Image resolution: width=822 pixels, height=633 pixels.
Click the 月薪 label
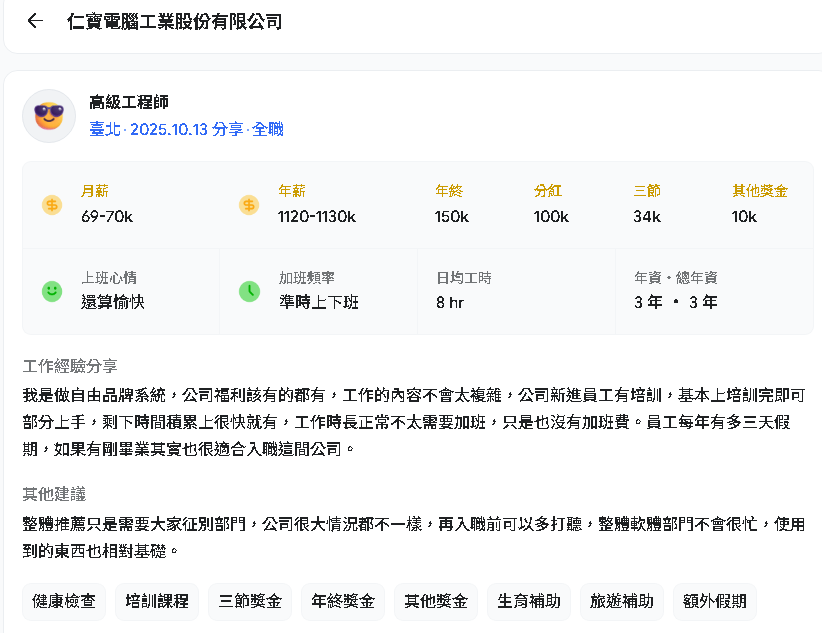[x=95, y=191]
